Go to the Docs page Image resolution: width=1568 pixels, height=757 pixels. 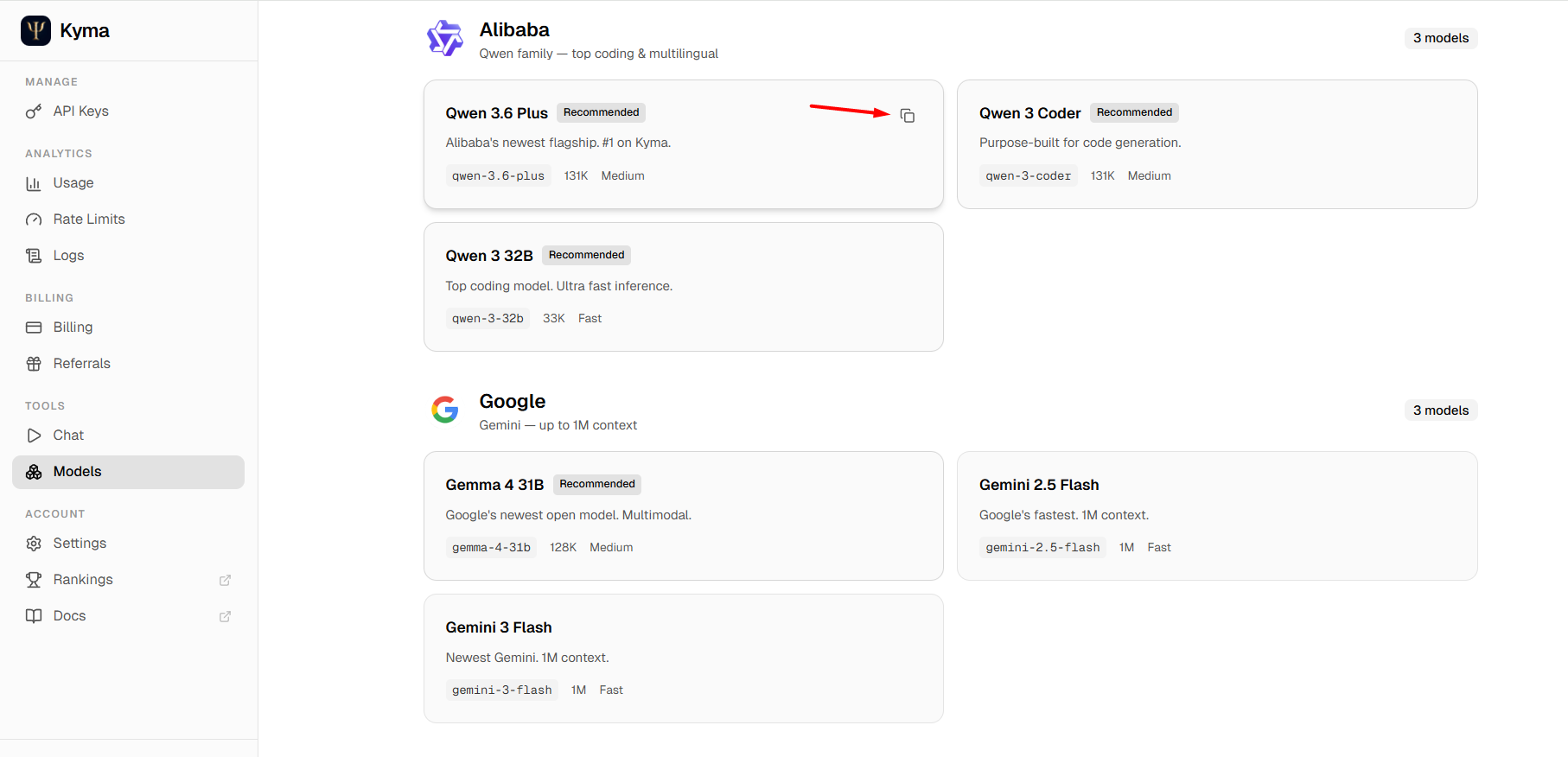coord(69,616)
